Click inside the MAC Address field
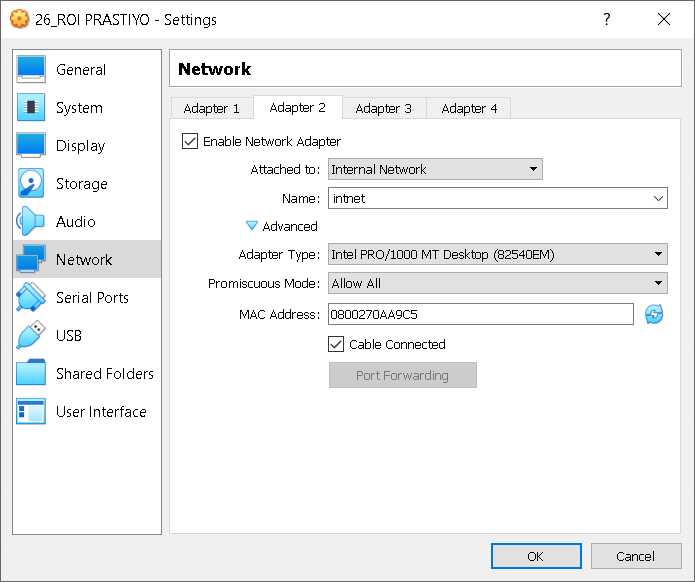The width and height of the screenshot is (695, 582). (480, 314)
